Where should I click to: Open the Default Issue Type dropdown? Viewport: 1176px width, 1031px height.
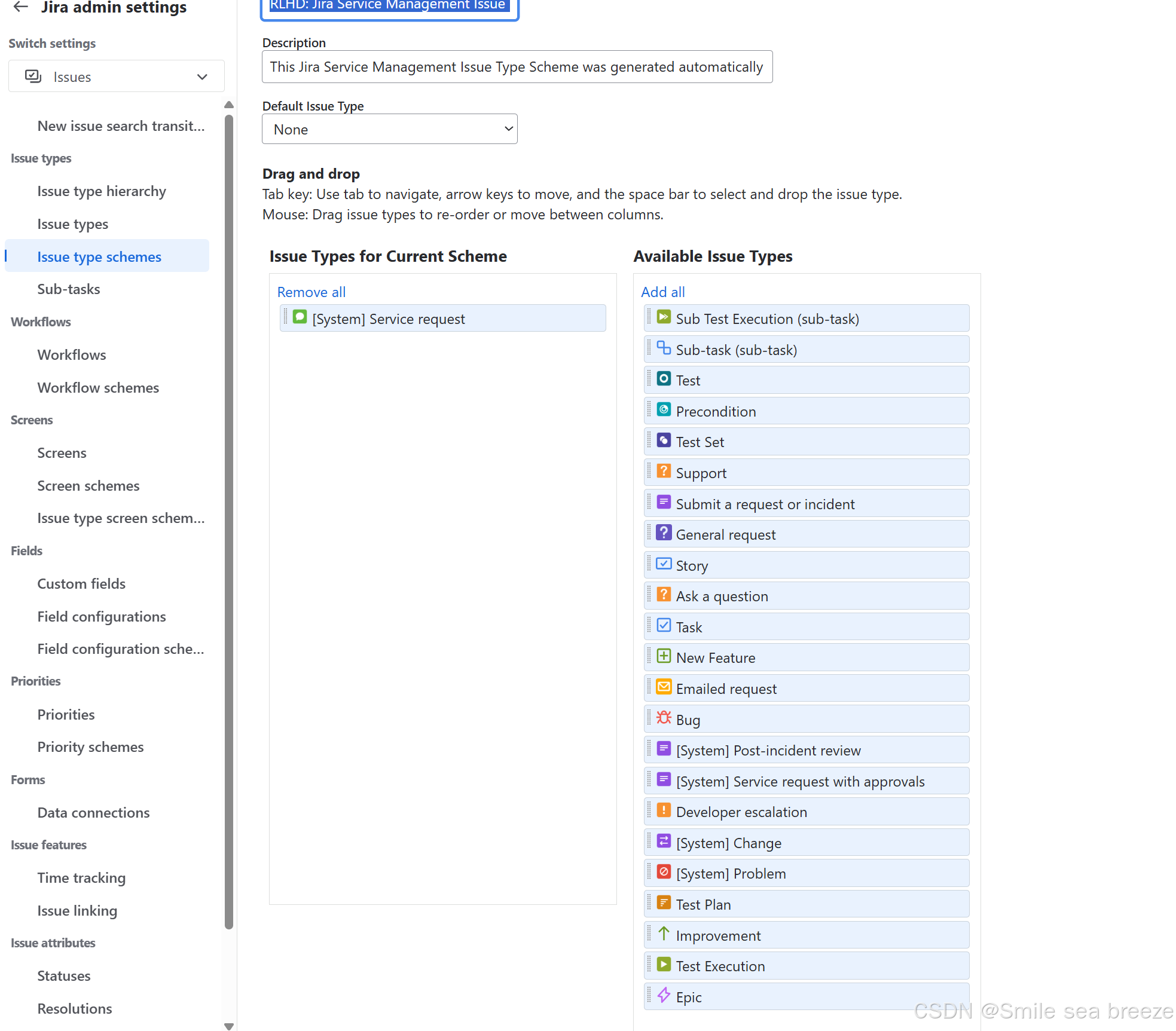coord(389,129)
